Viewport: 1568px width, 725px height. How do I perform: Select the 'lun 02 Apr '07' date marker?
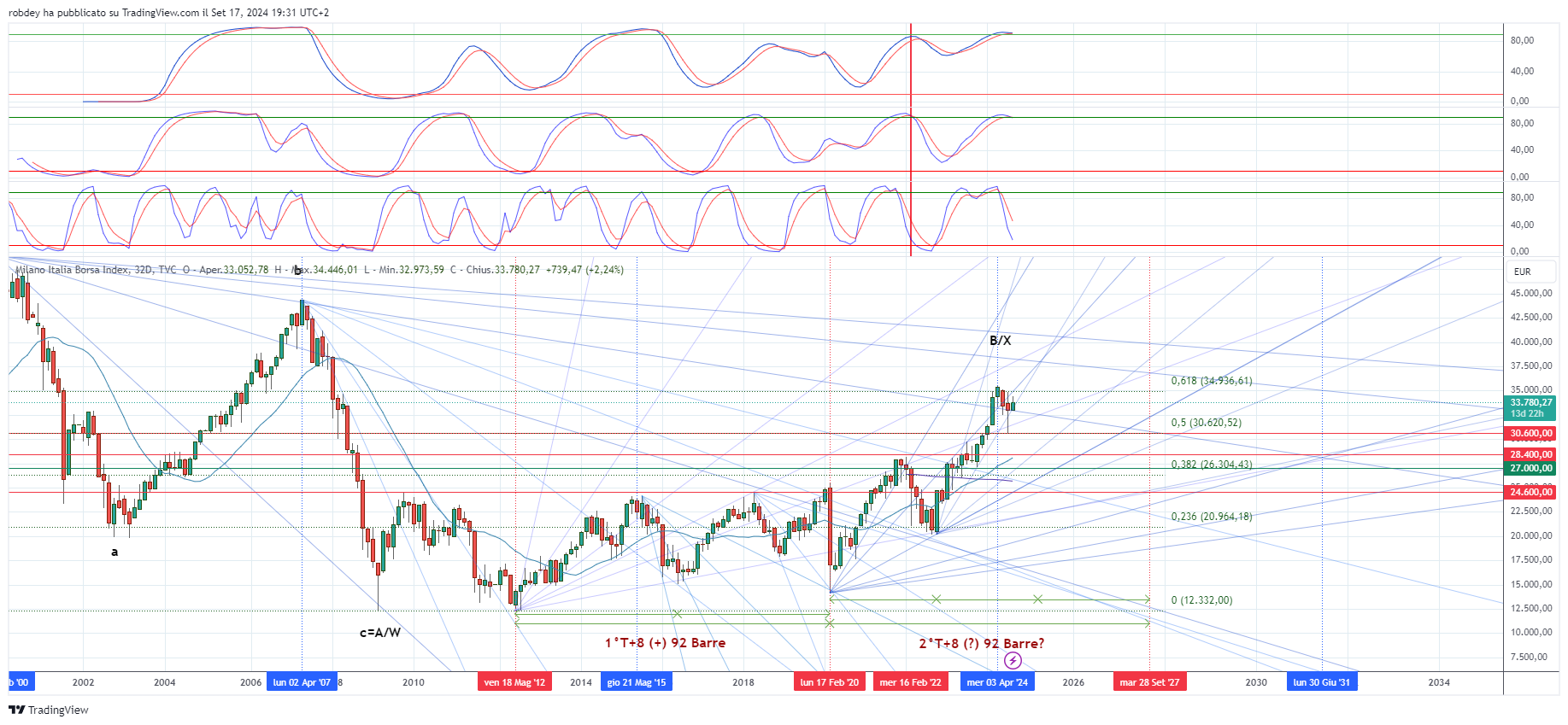coord(302,682)
